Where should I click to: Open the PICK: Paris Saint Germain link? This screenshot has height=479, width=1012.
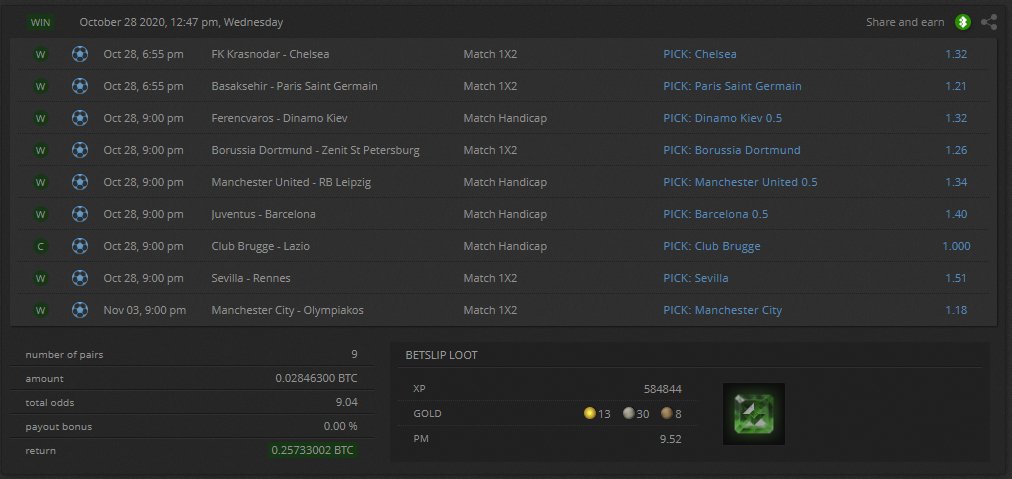733,86
